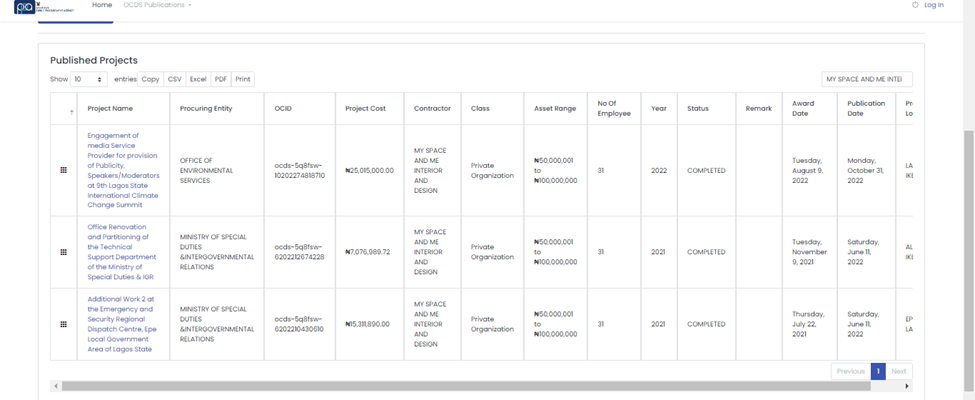This screenshot has height=400, width=975.
Task: Select OCID ending 6202212674228
Action: pyautogui.click(x=300, y=252)
